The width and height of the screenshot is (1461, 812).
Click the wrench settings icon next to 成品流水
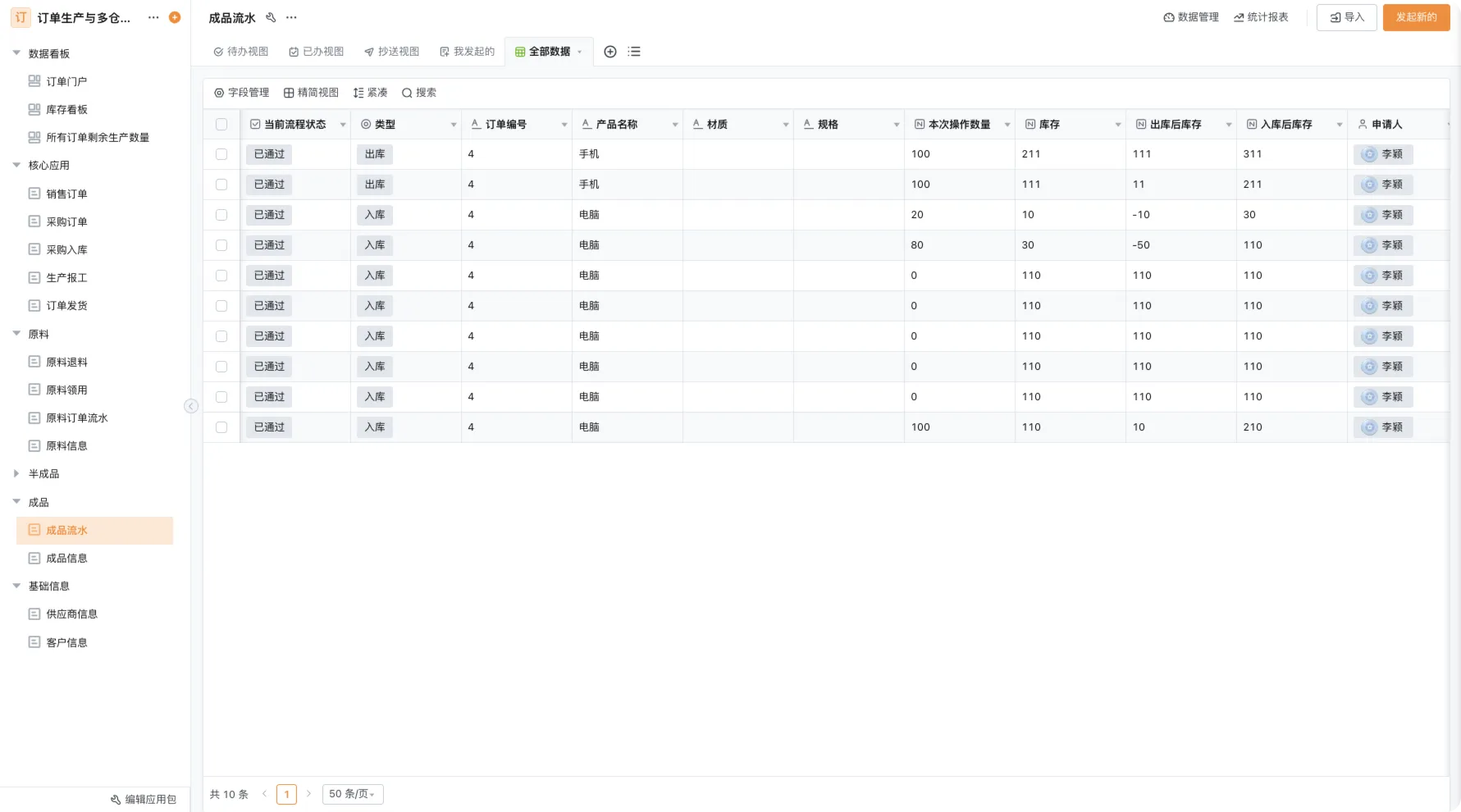pos(271,17)
